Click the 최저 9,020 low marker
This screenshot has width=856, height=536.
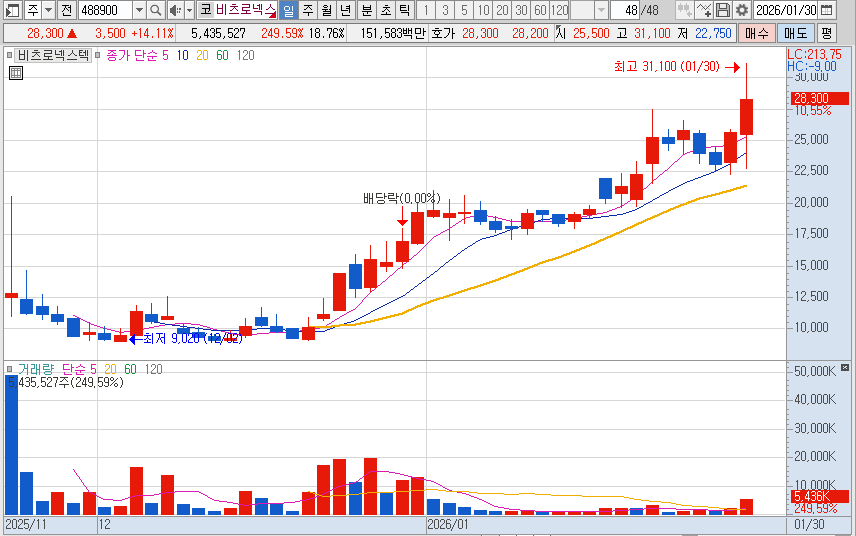click(192, 338)
